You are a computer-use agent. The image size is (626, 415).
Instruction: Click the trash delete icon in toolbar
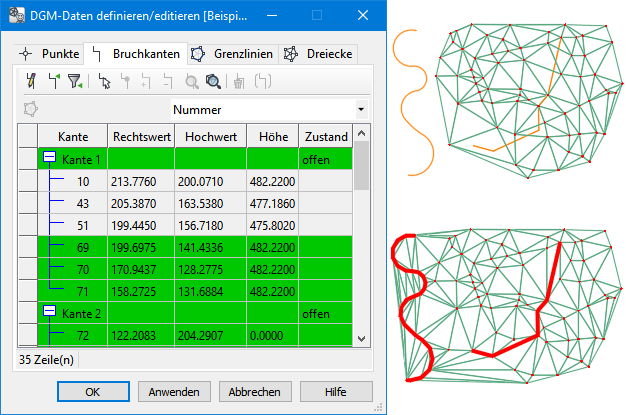click(240, 82)
